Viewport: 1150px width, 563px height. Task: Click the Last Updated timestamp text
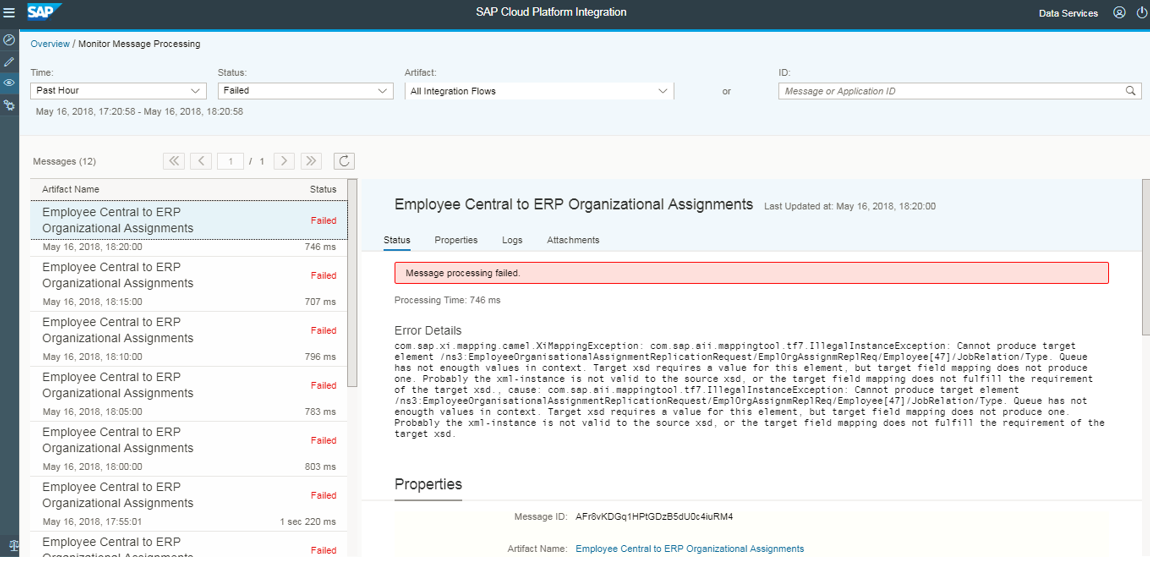pyautogui.click(x=849, y=207)
